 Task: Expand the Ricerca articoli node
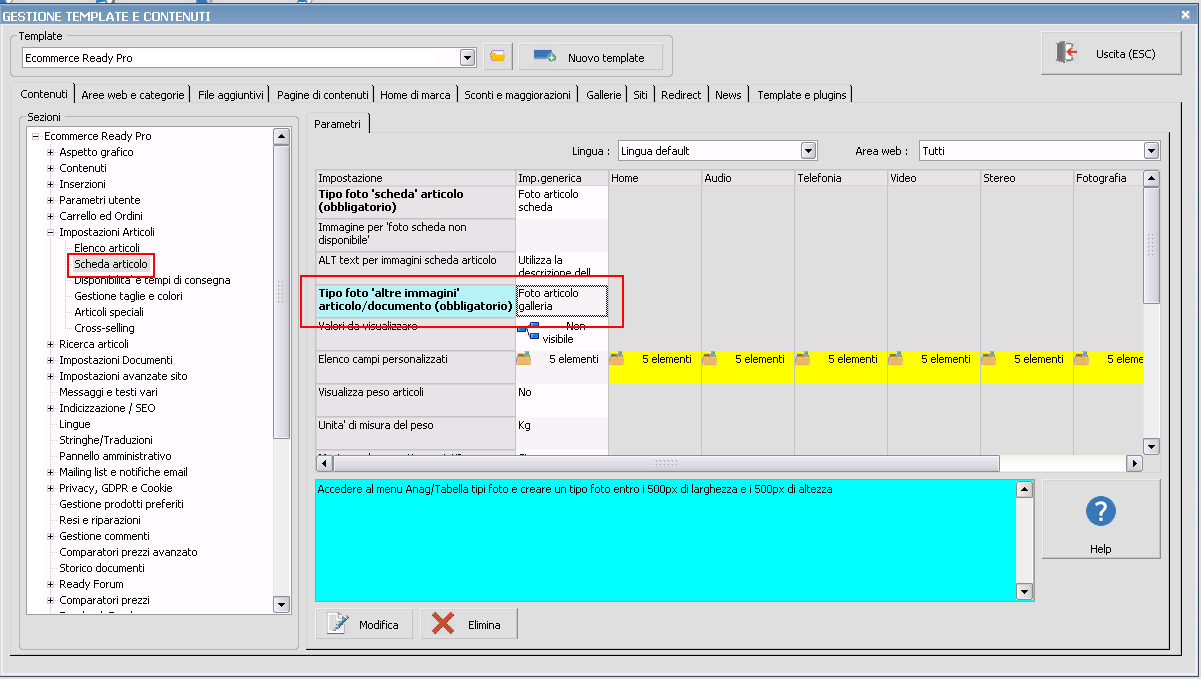[x=50, y=344]
